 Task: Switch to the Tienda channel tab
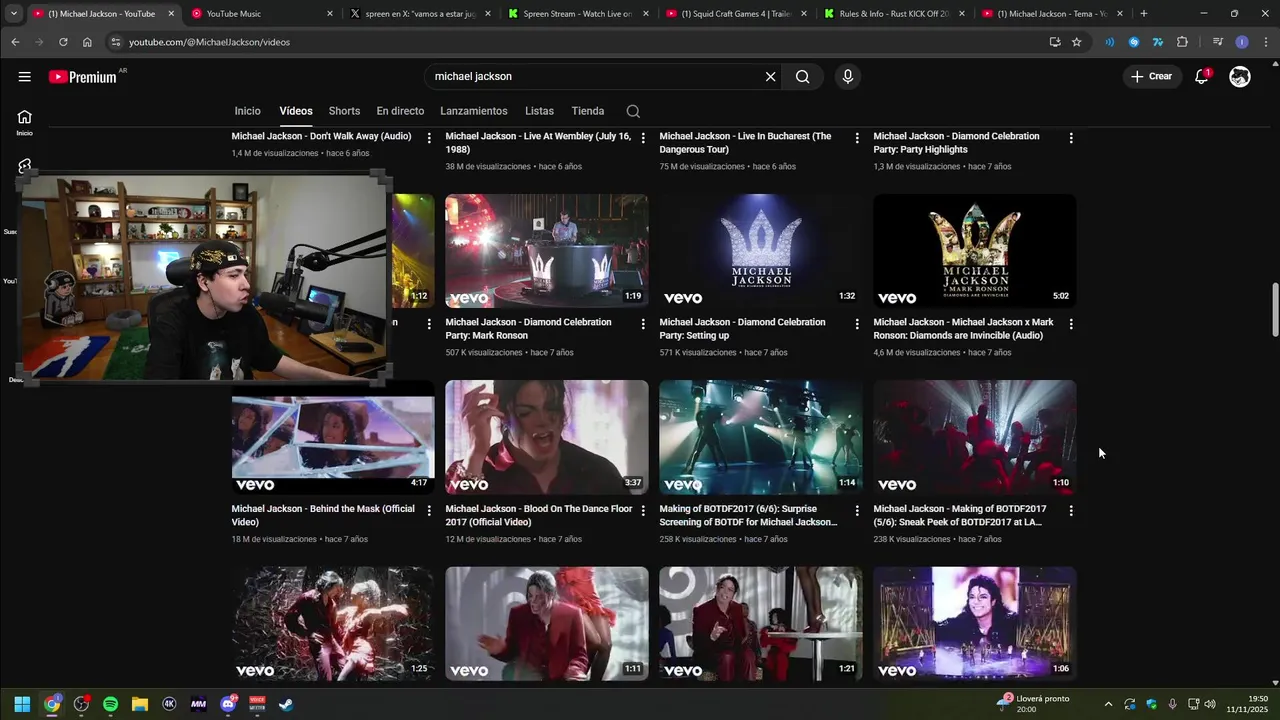click(x=588, y=111)
